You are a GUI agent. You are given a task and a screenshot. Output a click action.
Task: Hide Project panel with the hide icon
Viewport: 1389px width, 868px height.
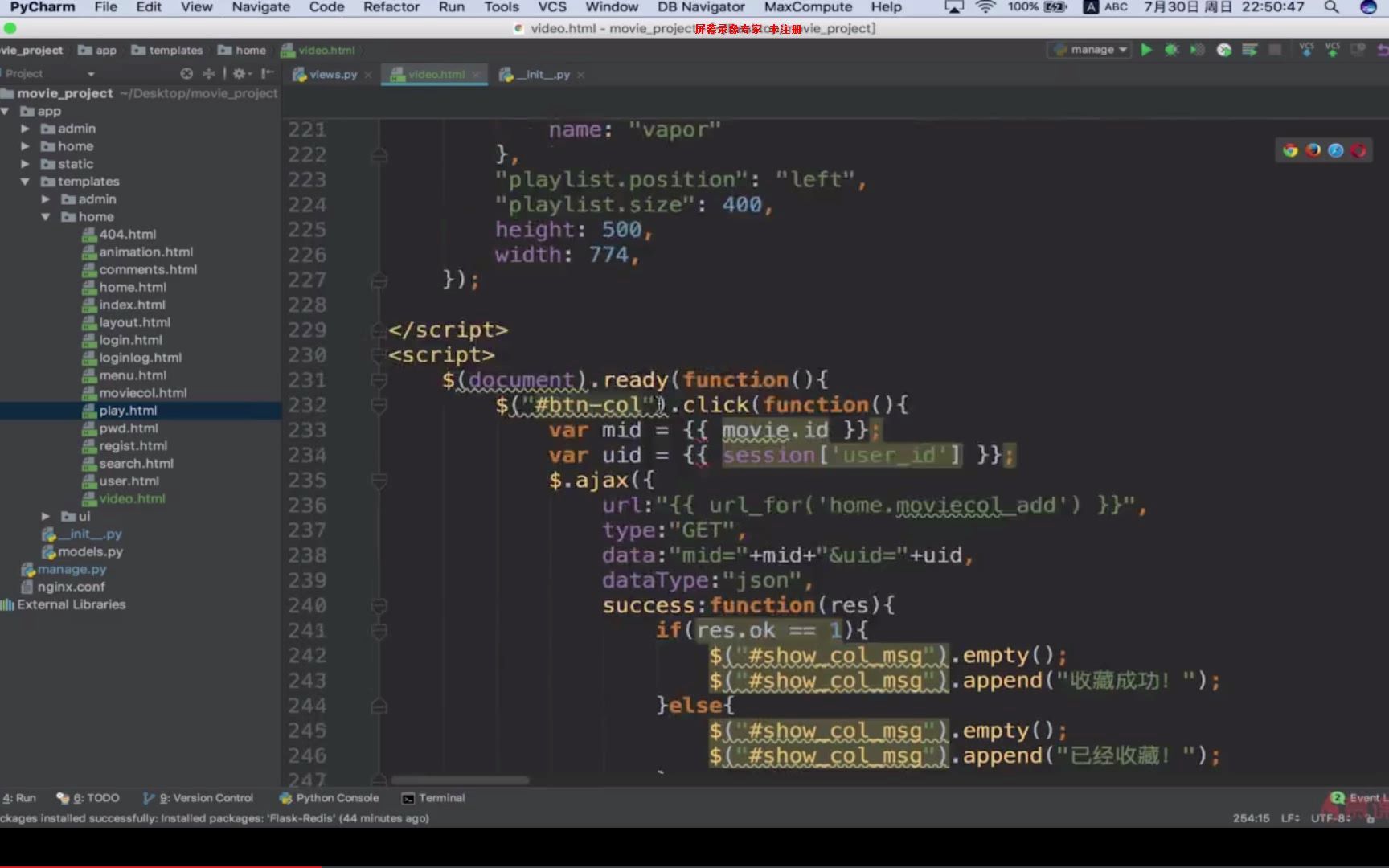(267, 73)
